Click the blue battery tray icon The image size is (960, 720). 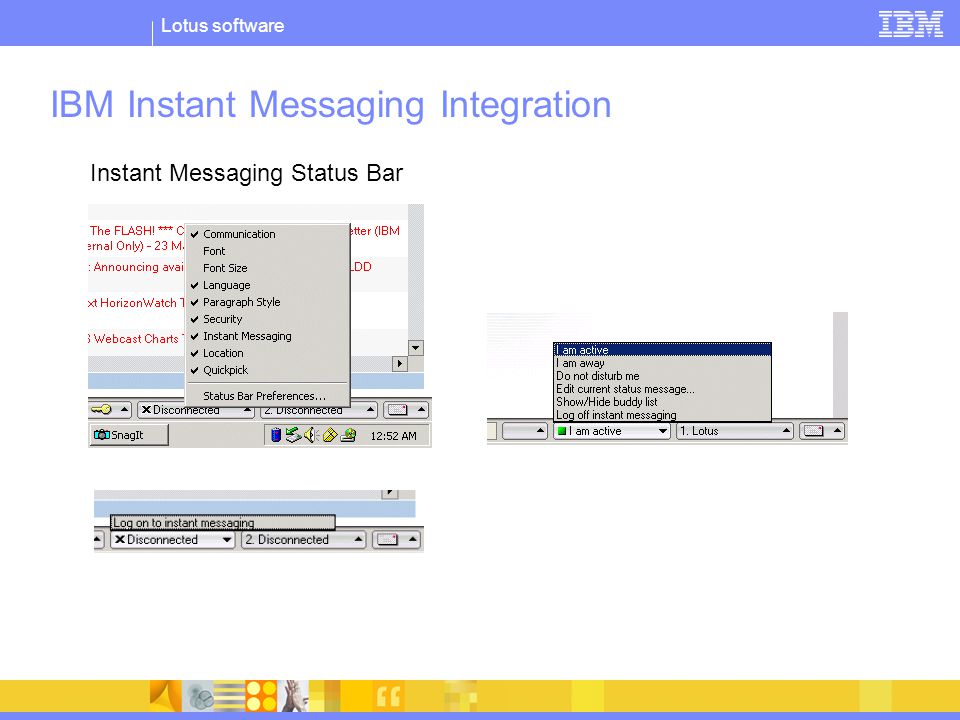[x=276, y=435]
